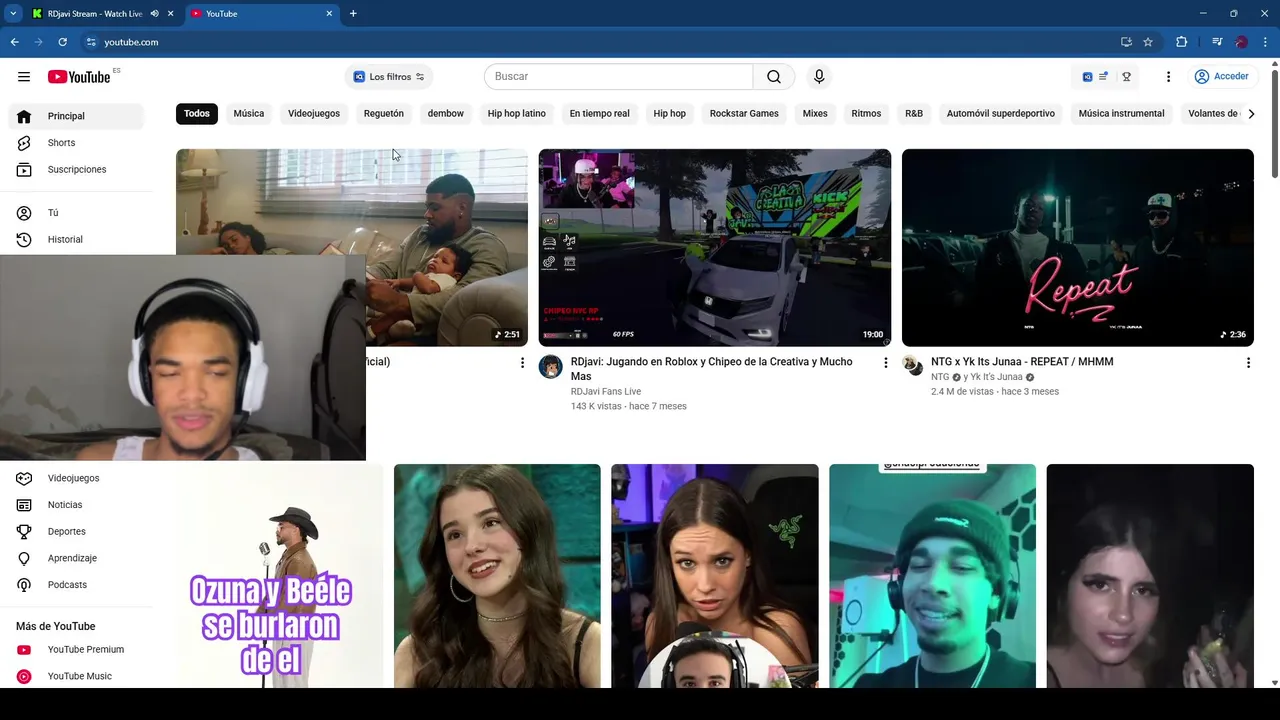Open options for NTG REPEAT video

(x=1248, y=363)
